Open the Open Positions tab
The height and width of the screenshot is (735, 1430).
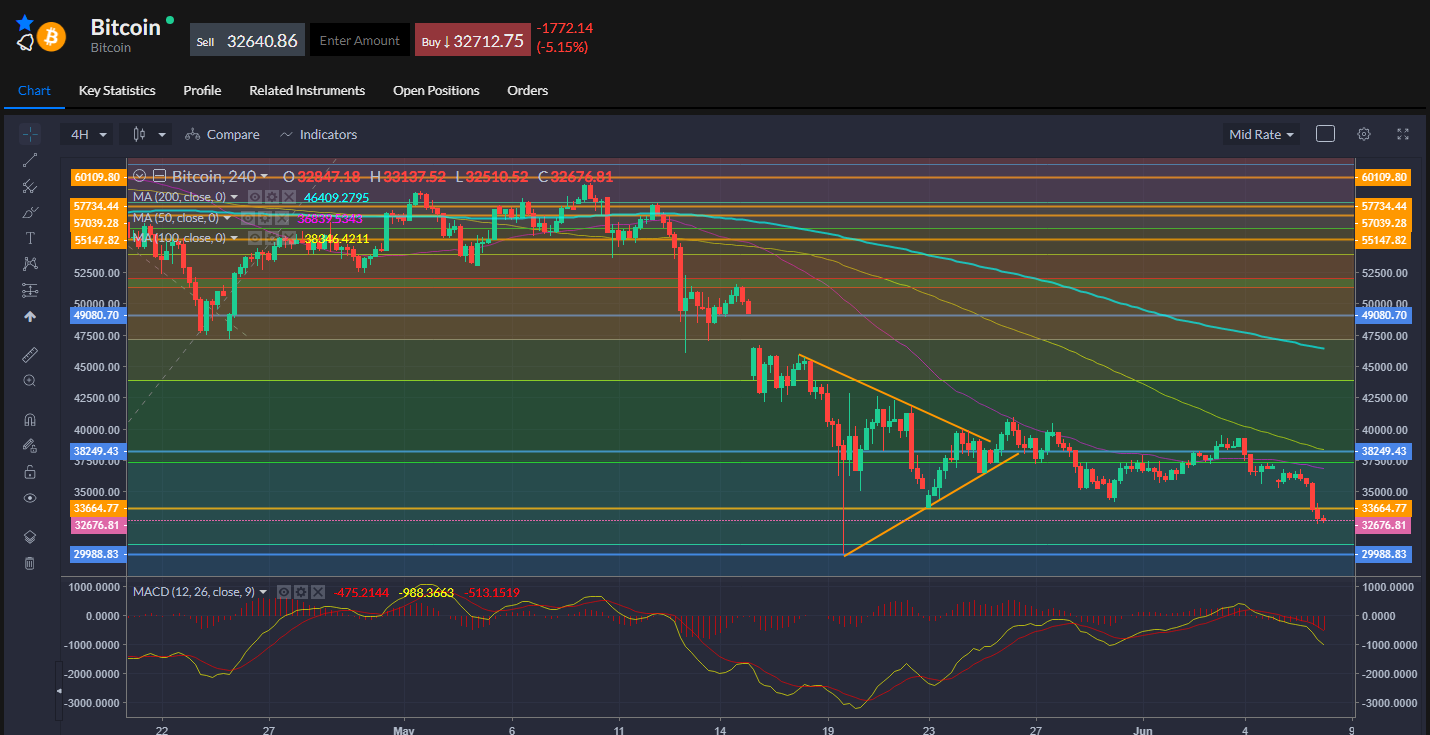point(436,90)
